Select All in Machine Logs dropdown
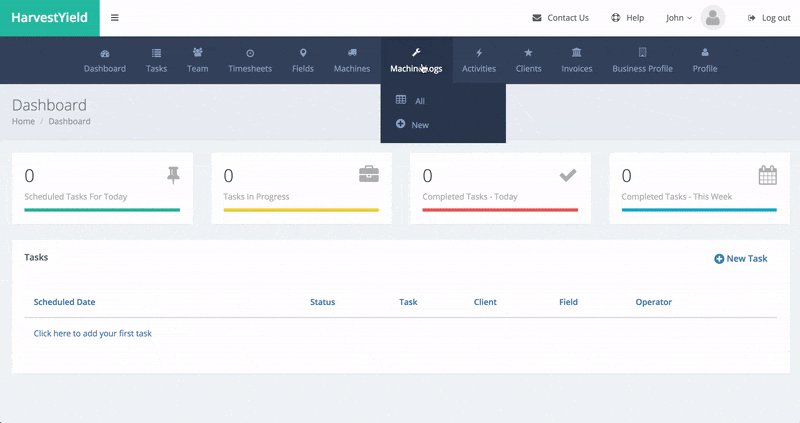 420,101
